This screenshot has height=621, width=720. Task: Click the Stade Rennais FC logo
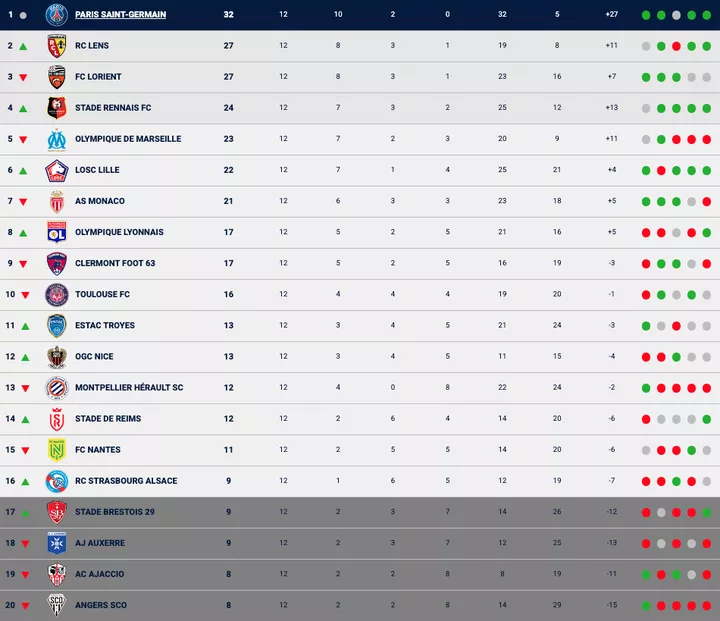(x=56, y=108)
